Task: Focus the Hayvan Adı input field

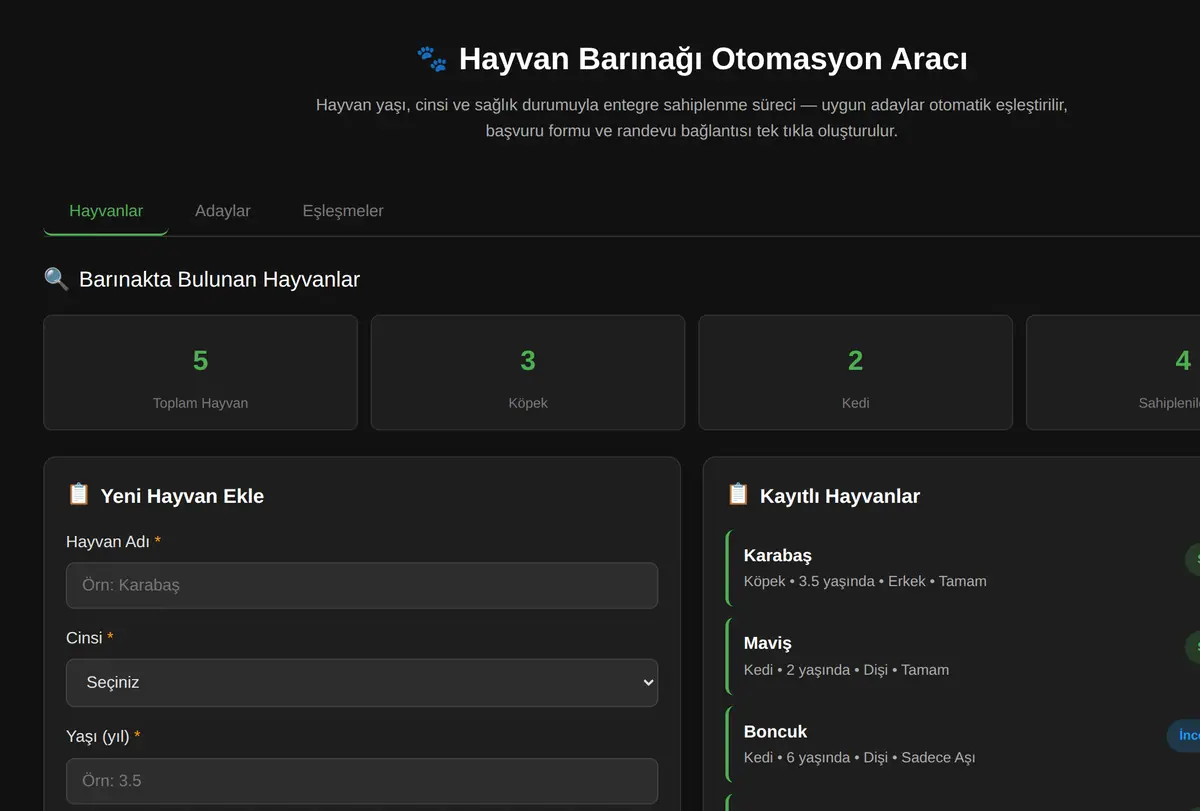Action: 362,585
